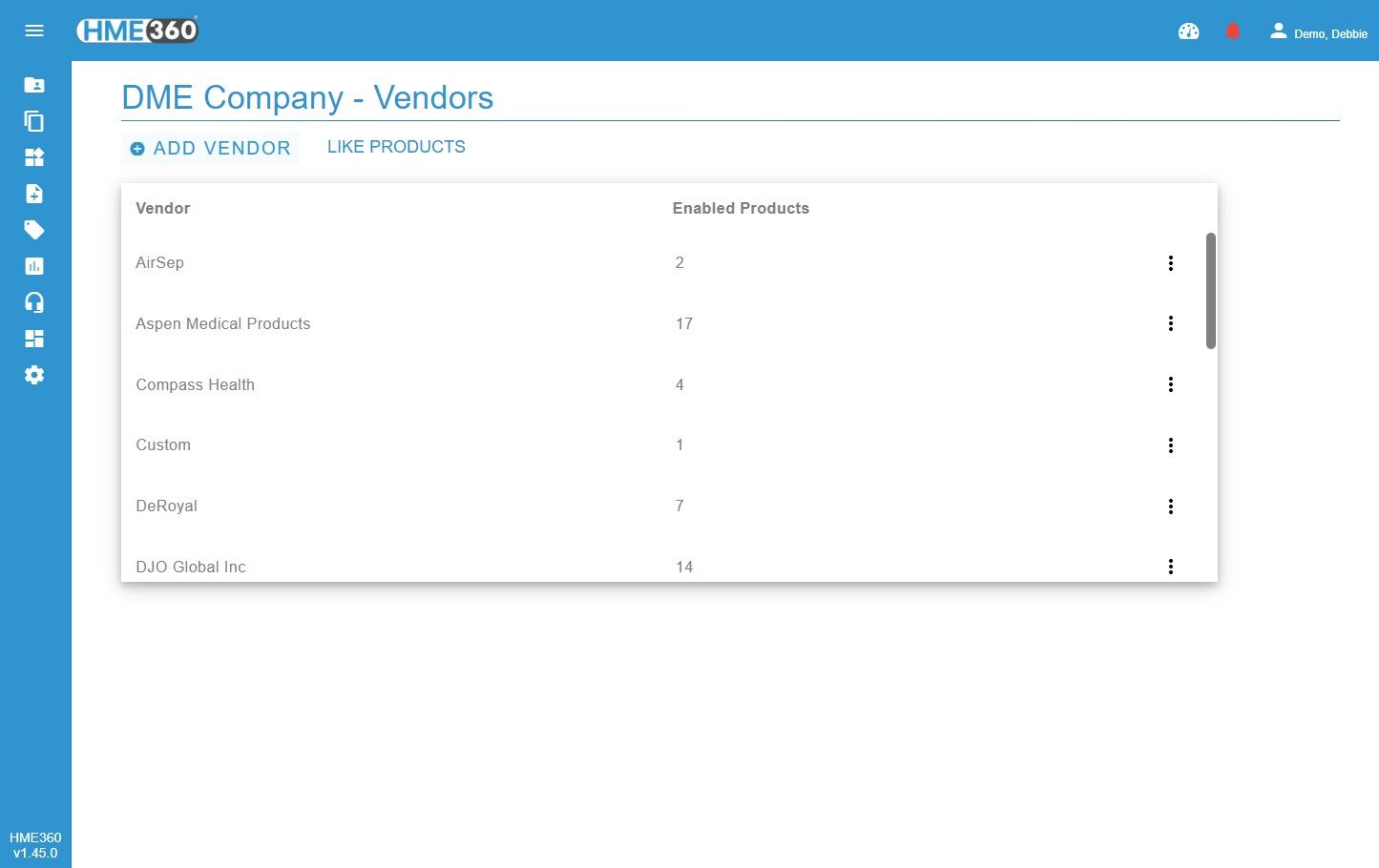
Task: Open the dashboard layout sidebar icon
Action: pos(34,339)
